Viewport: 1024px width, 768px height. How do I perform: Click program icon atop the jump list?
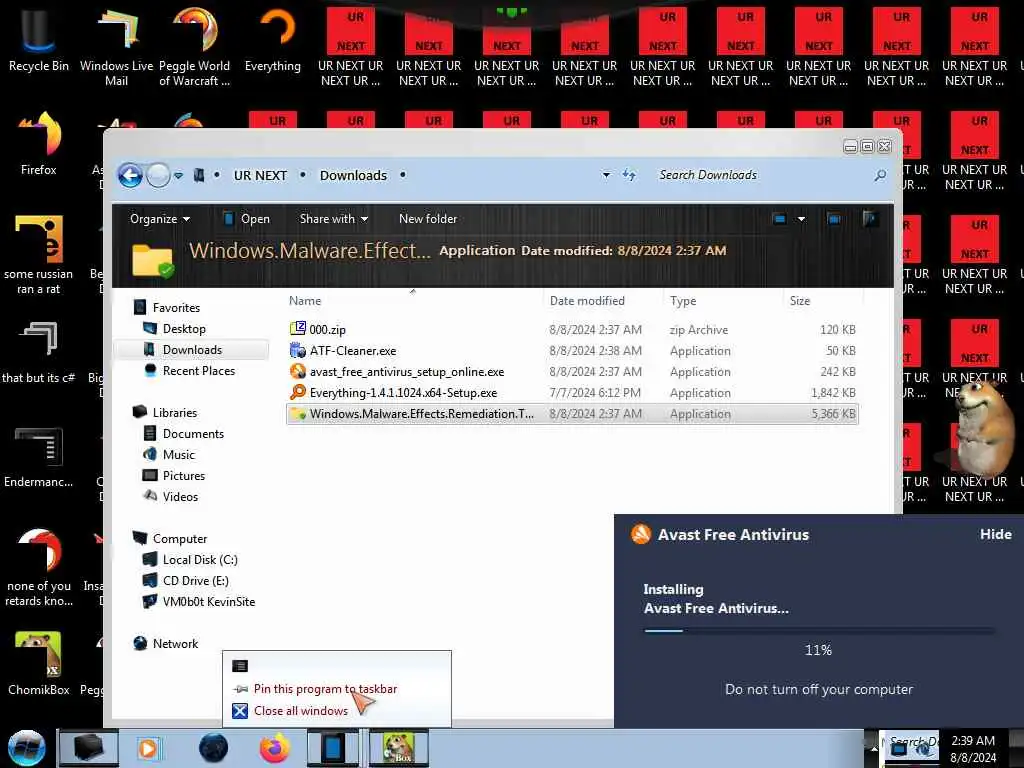pos(240,666)
